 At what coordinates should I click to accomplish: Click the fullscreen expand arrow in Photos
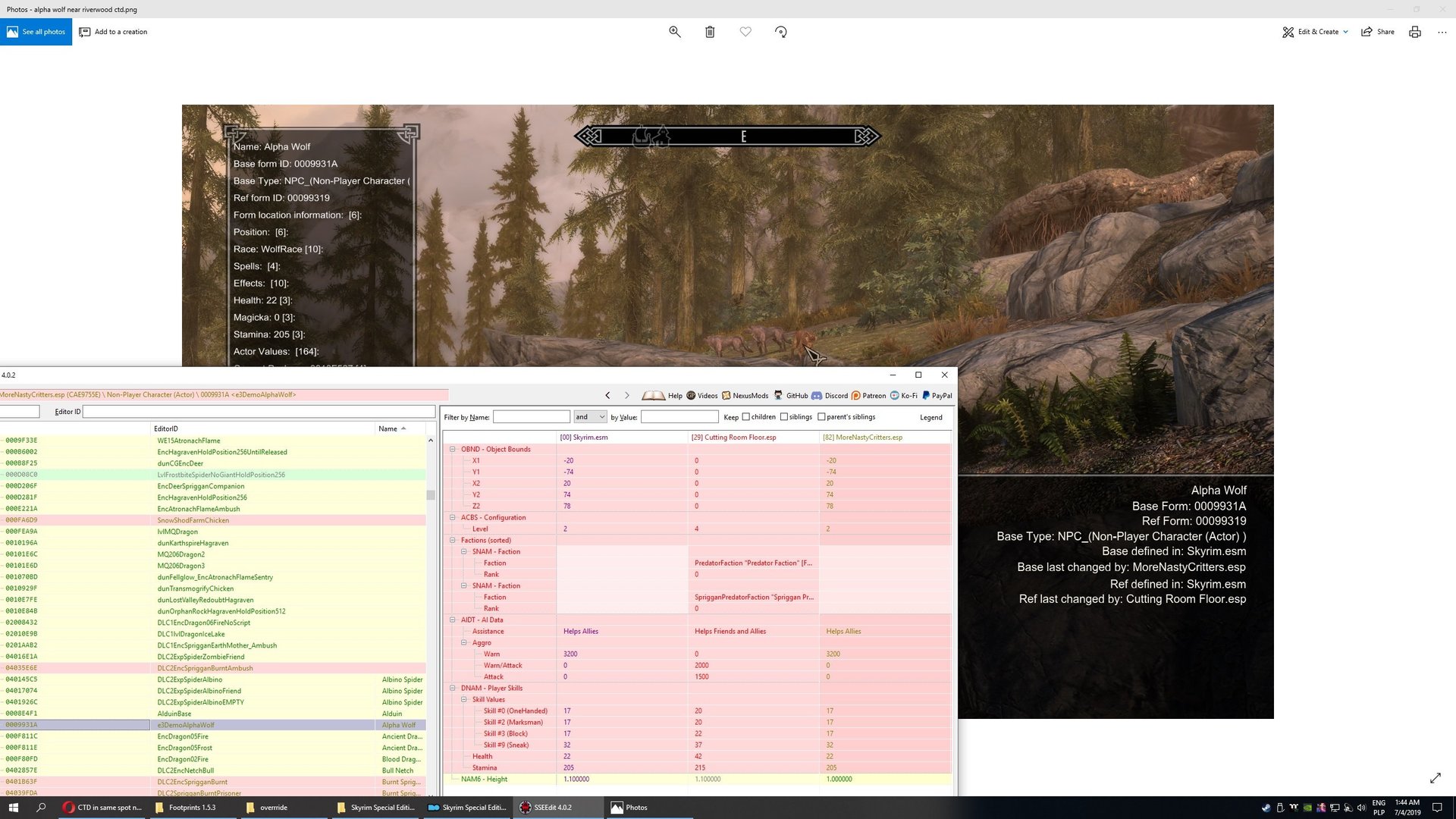coord(1436,778)
